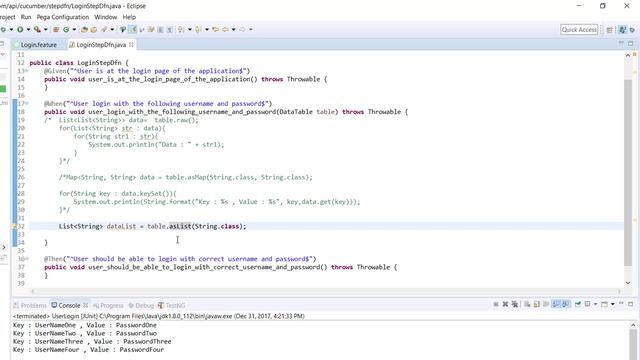Click the Pin Console icon
Viewport: 640px width, 360px height.
click(x=578, y=304)
